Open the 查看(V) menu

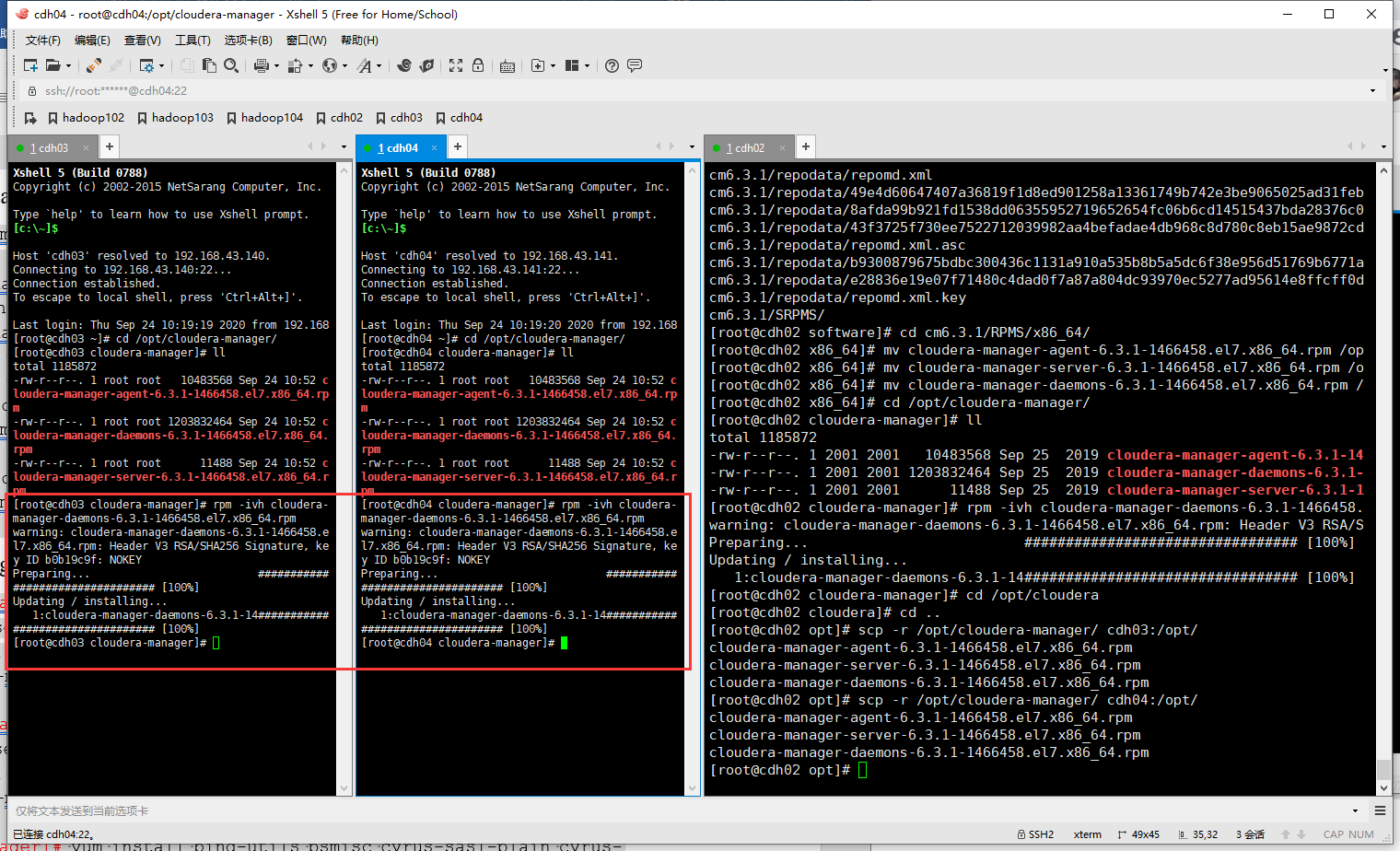coord(143,40)
